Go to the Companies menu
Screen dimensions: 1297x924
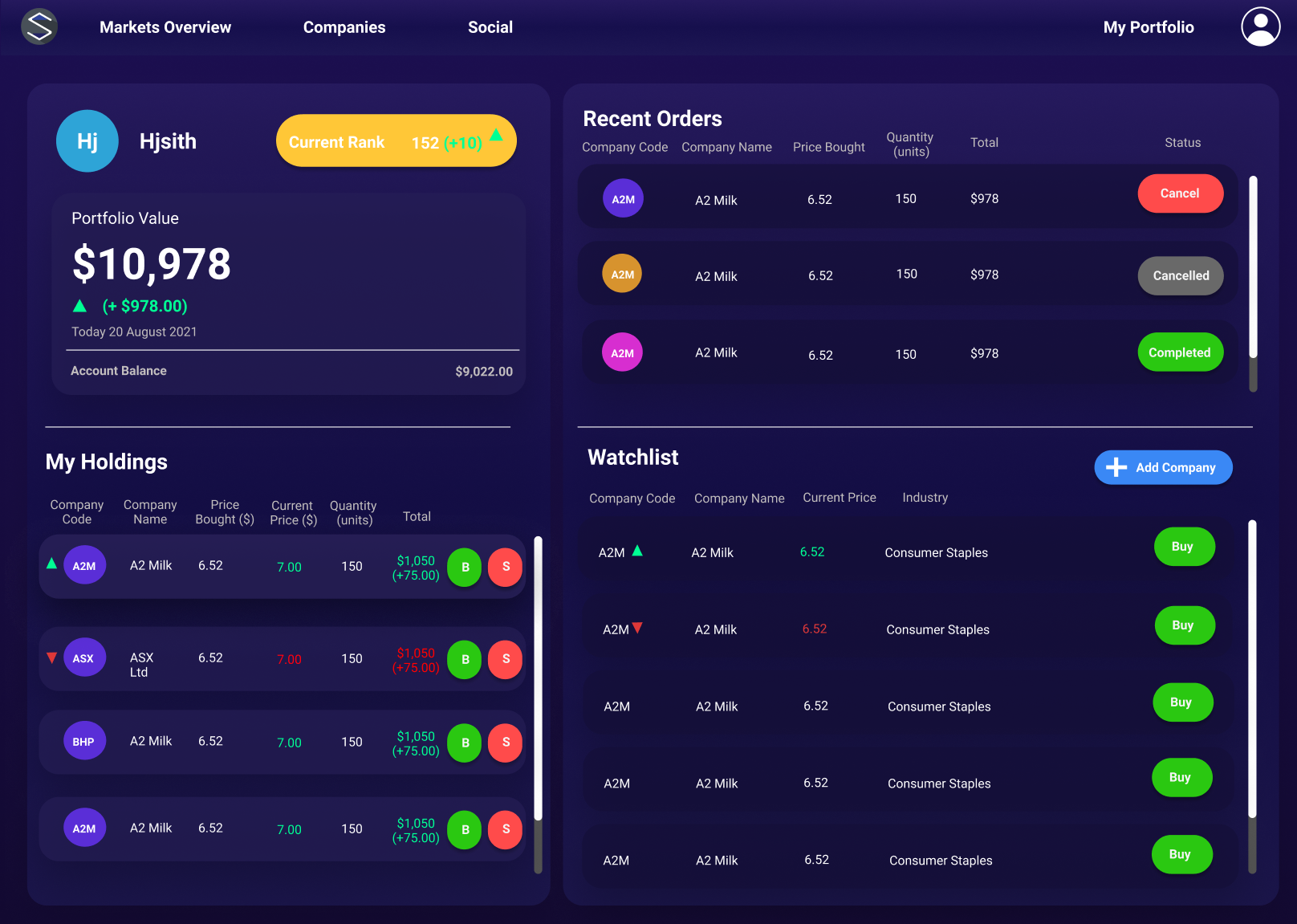[344, 27]
